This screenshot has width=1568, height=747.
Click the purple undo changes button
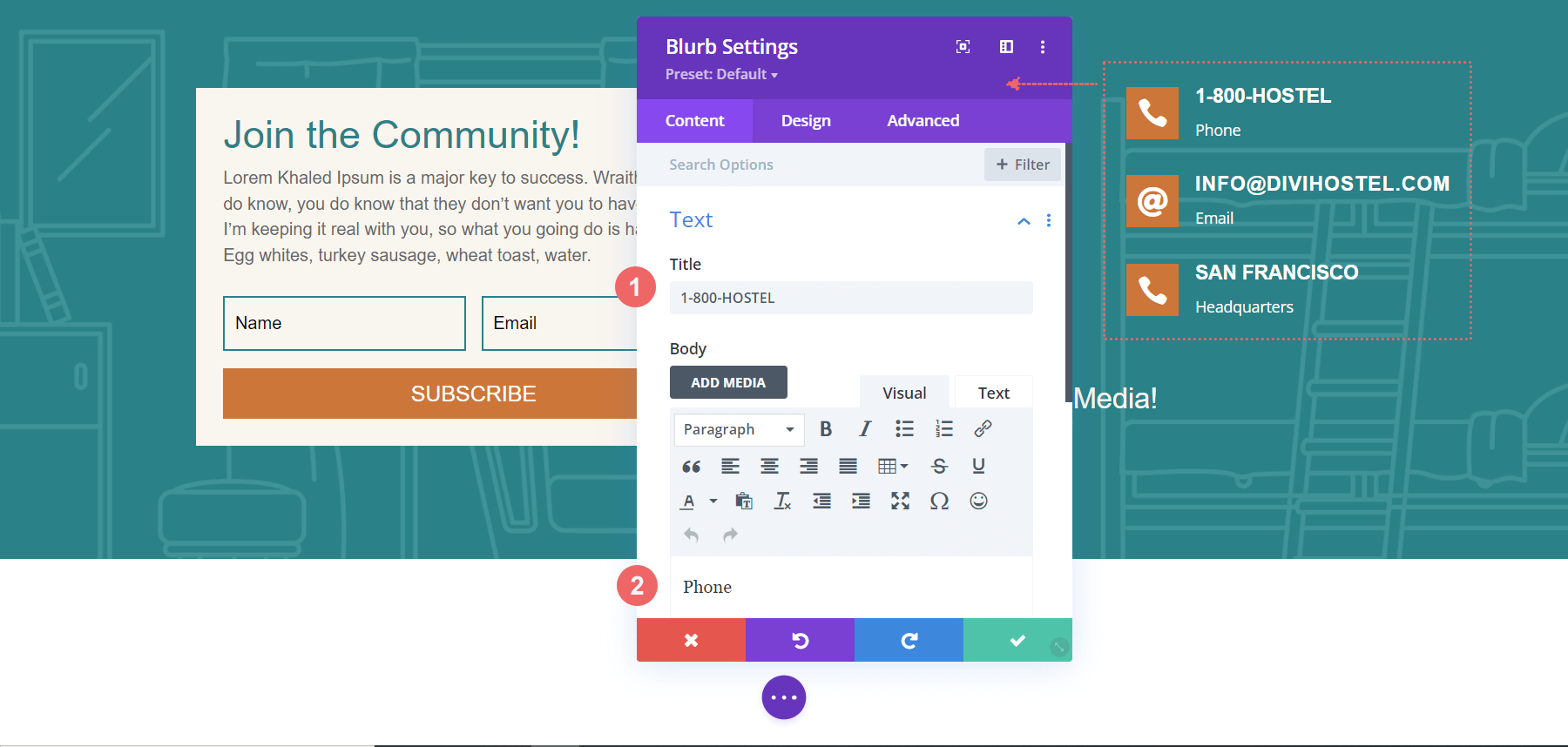click(x=800, y=640)
